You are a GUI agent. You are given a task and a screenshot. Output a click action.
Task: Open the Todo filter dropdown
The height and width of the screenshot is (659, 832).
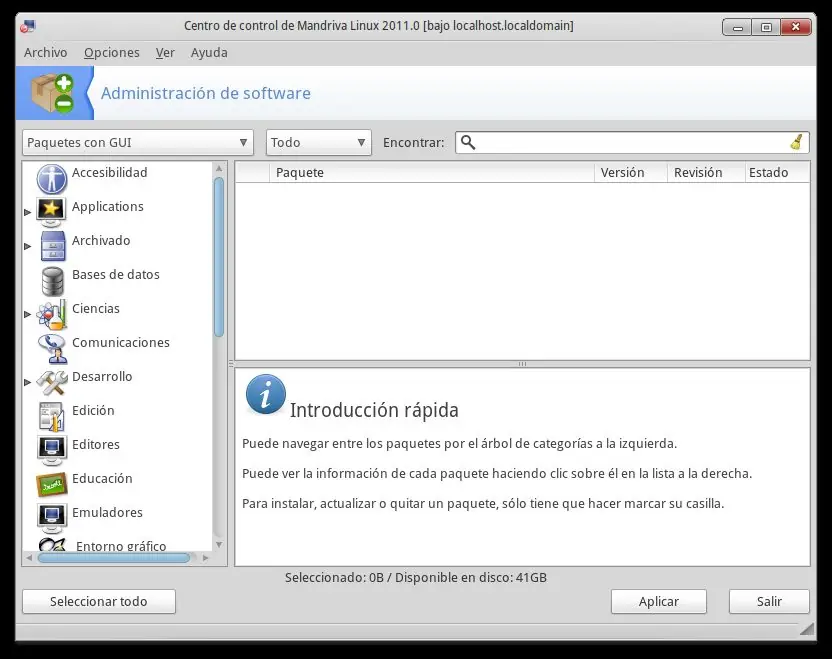pos(318,142)
